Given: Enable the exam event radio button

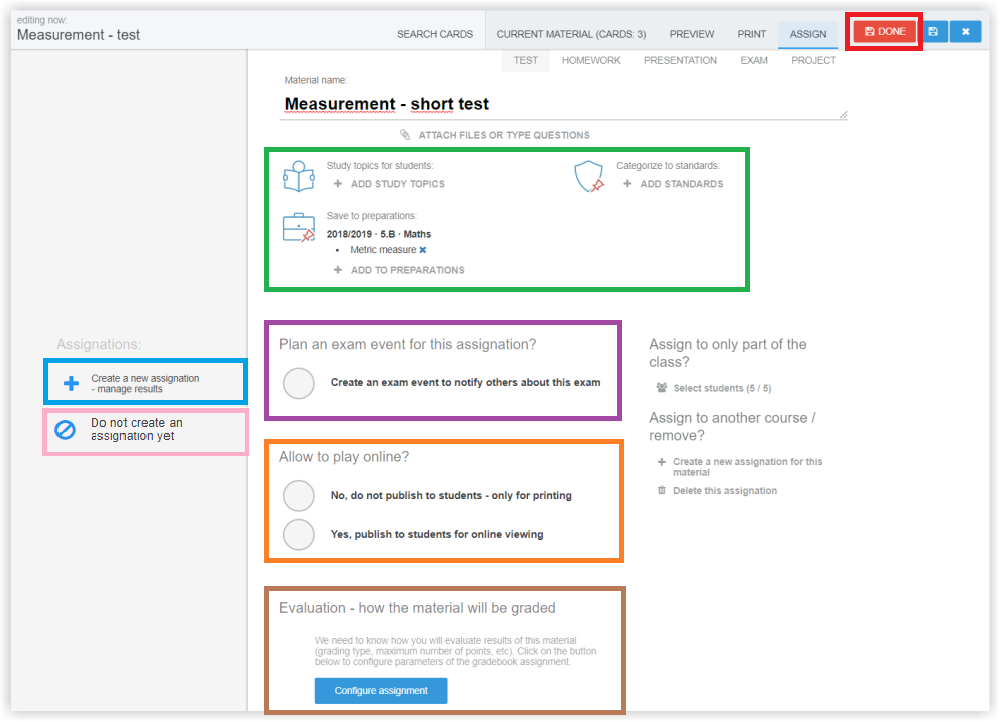Looking at the screenshot, I should pyautogui.click(x=299, y=383).
